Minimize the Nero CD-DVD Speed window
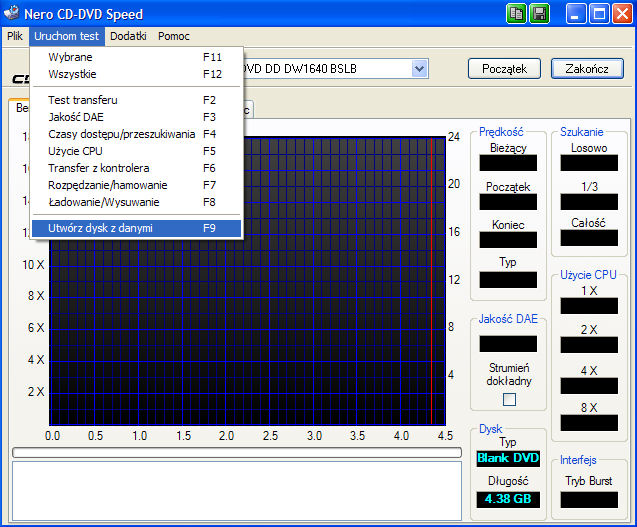637x527 pixels. tap(576, 14)
